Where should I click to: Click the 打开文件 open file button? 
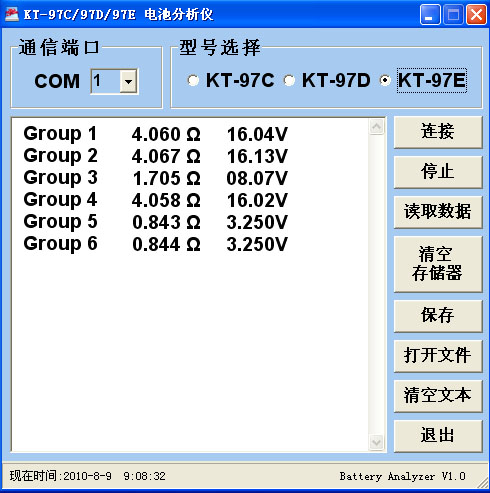[x=438, y=356]
